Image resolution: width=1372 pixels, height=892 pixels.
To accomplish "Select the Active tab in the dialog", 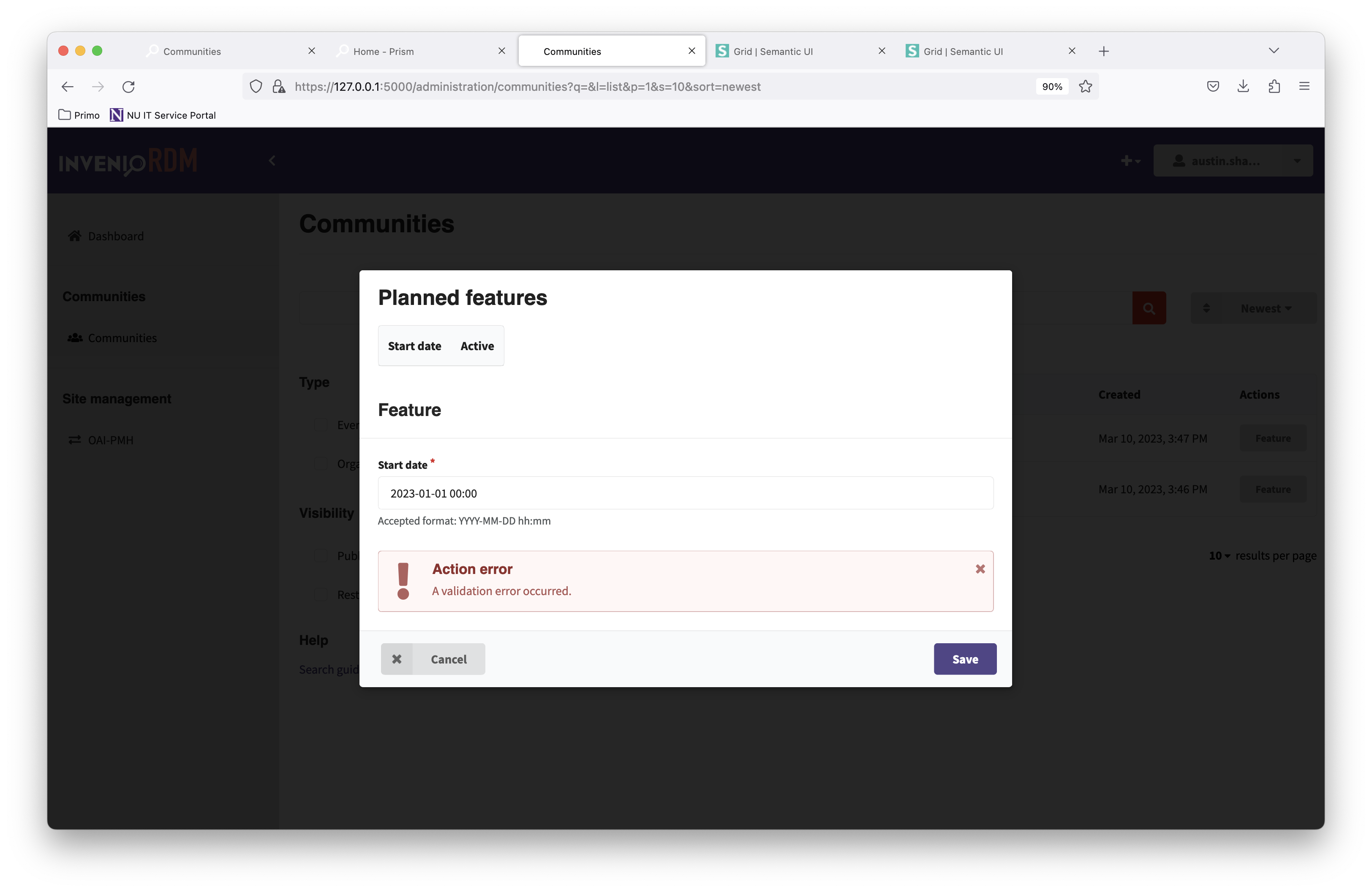I will tap(477, 346).
